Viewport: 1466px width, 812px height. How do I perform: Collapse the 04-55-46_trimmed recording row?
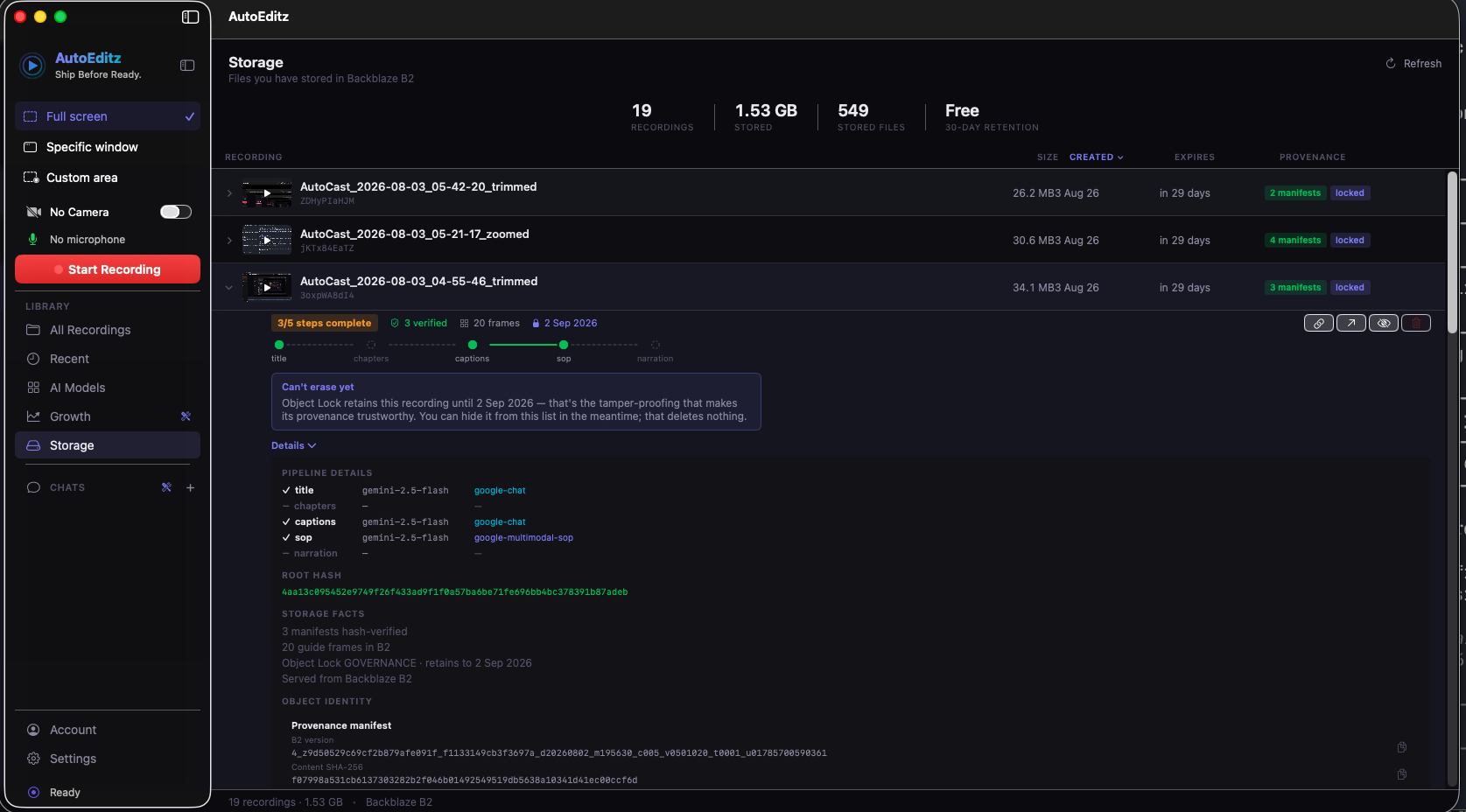click(229, 288)
